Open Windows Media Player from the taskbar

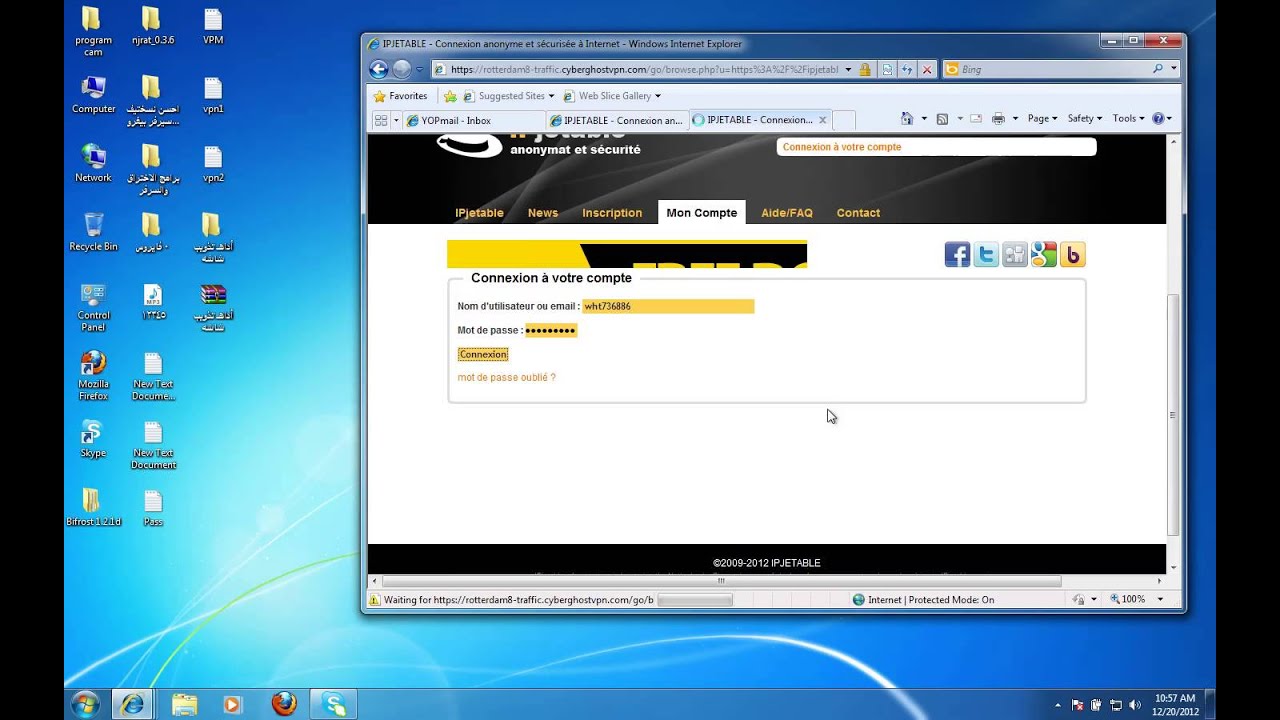tap(232, 704)
